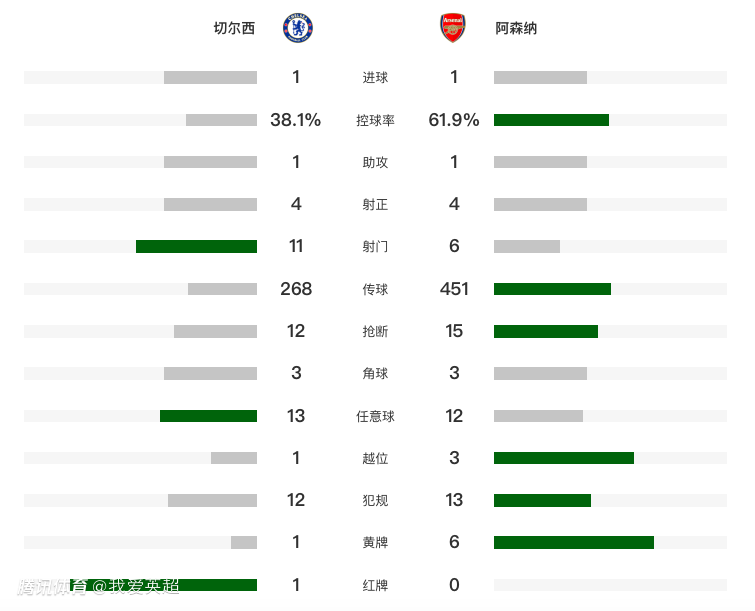Click the 红牌 red card label
The width and height of the screenshot is (755, 611).
pos(375,585)
